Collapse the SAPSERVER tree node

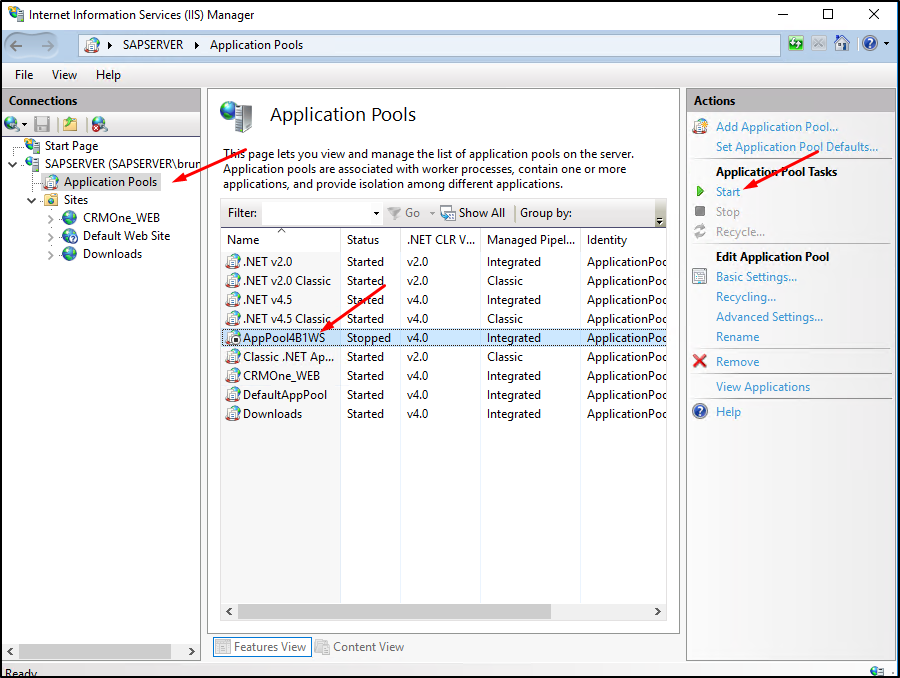pos(12,164)
